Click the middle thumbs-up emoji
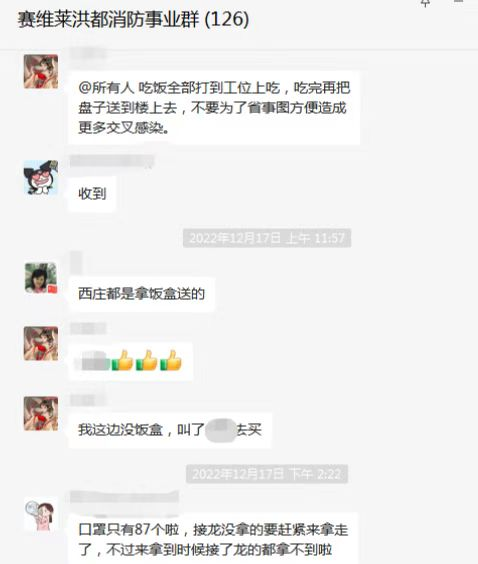 146,360
